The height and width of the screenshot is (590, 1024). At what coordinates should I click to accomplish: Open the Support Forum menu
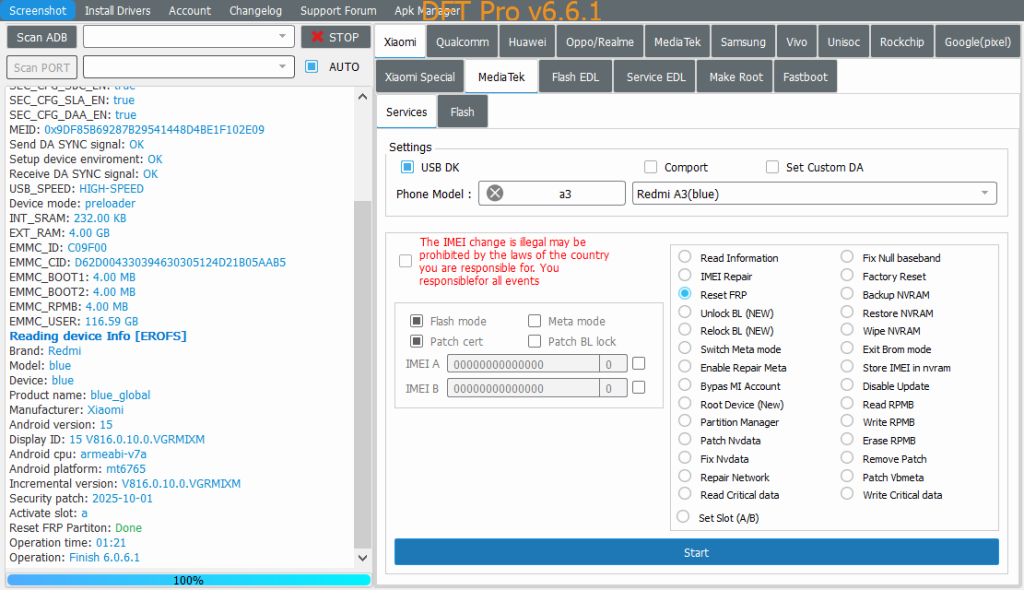pyautogui.click(x=338, y=10)
